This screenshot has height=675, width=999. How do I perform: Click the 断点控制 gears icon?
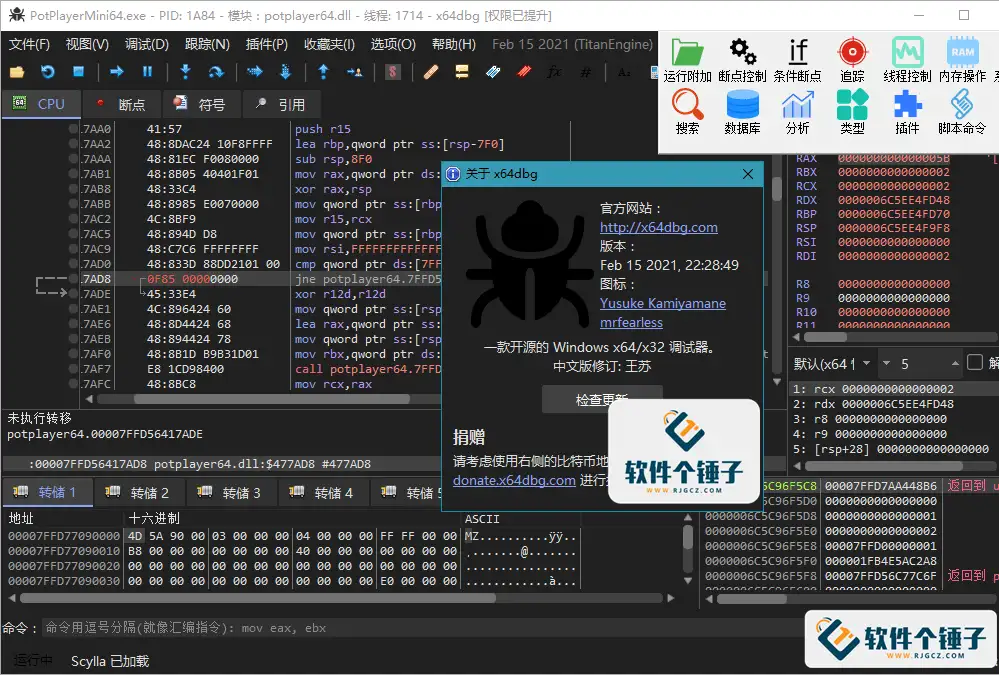pos(742,52)
